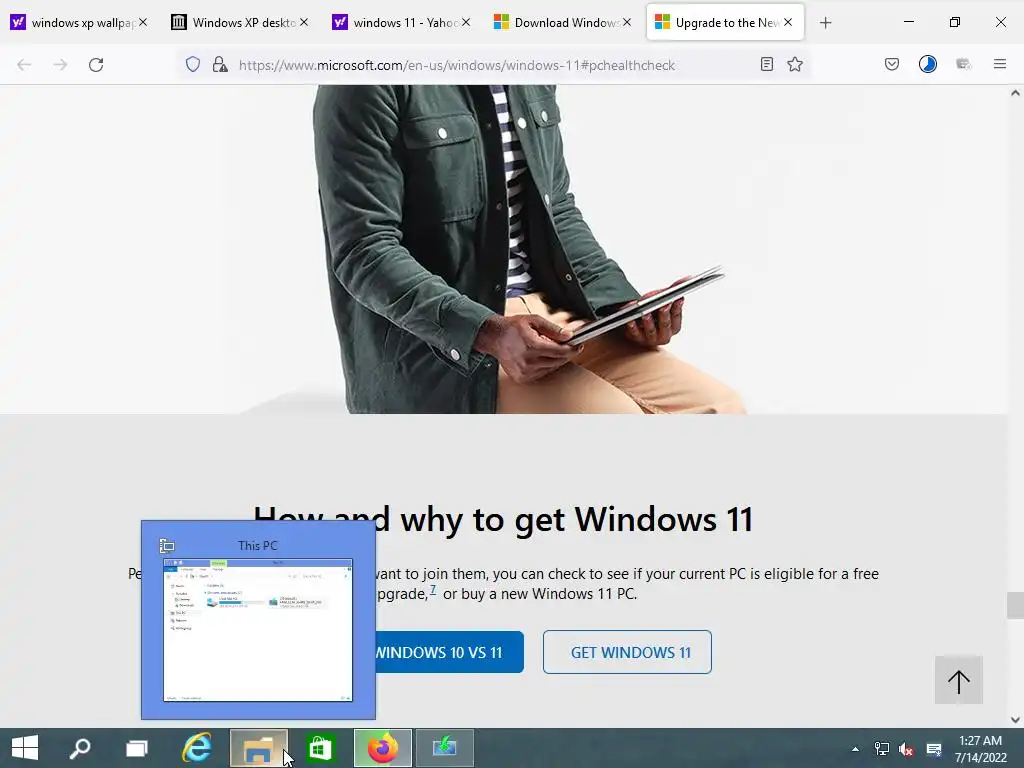Screen dimensions: 1024x768
Task: Click the page scrollbar thumb
Action: tap(1015, 605)
